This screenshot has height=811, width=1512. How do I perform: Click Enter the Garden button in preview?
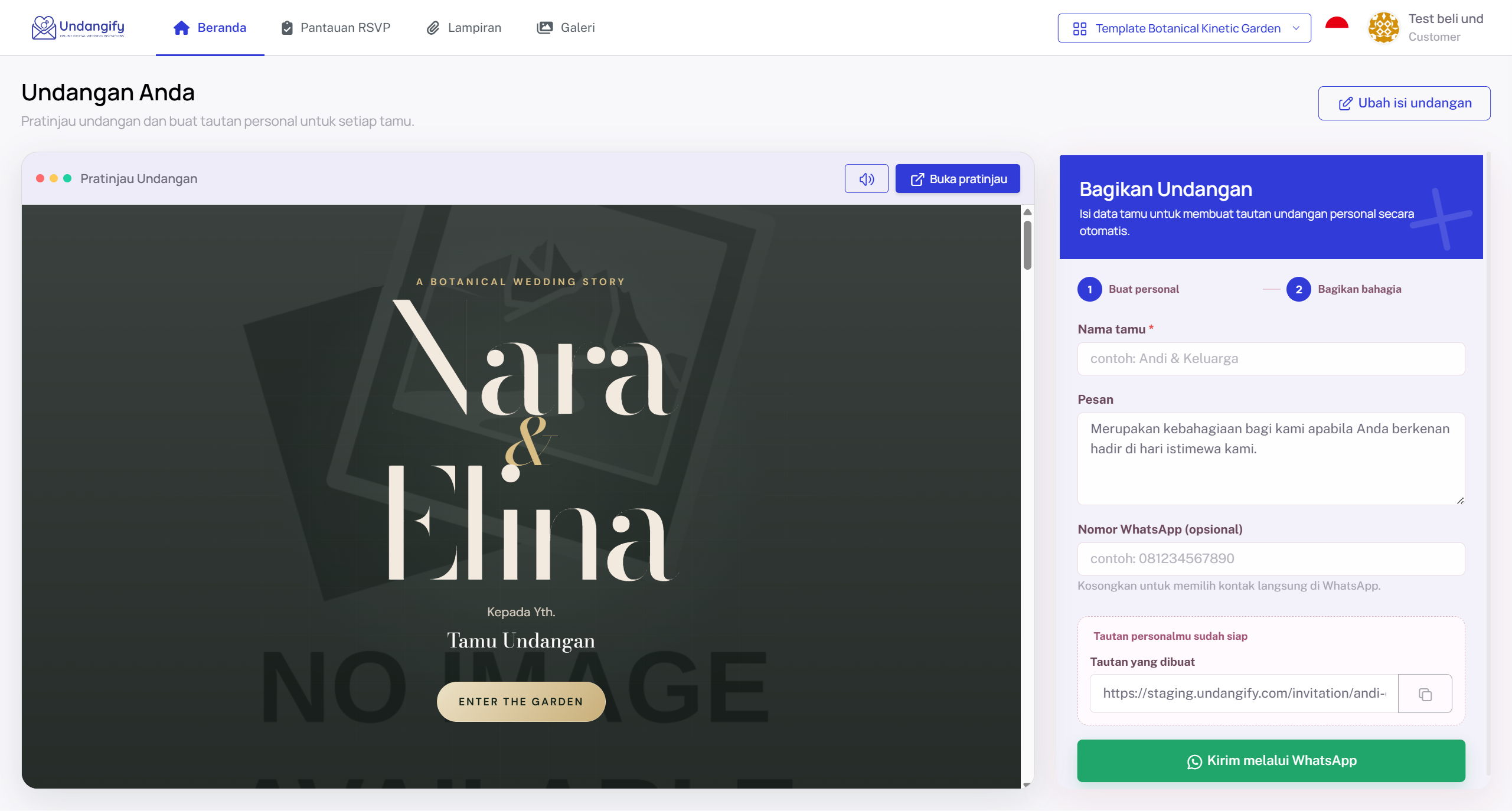click(521, 701)
